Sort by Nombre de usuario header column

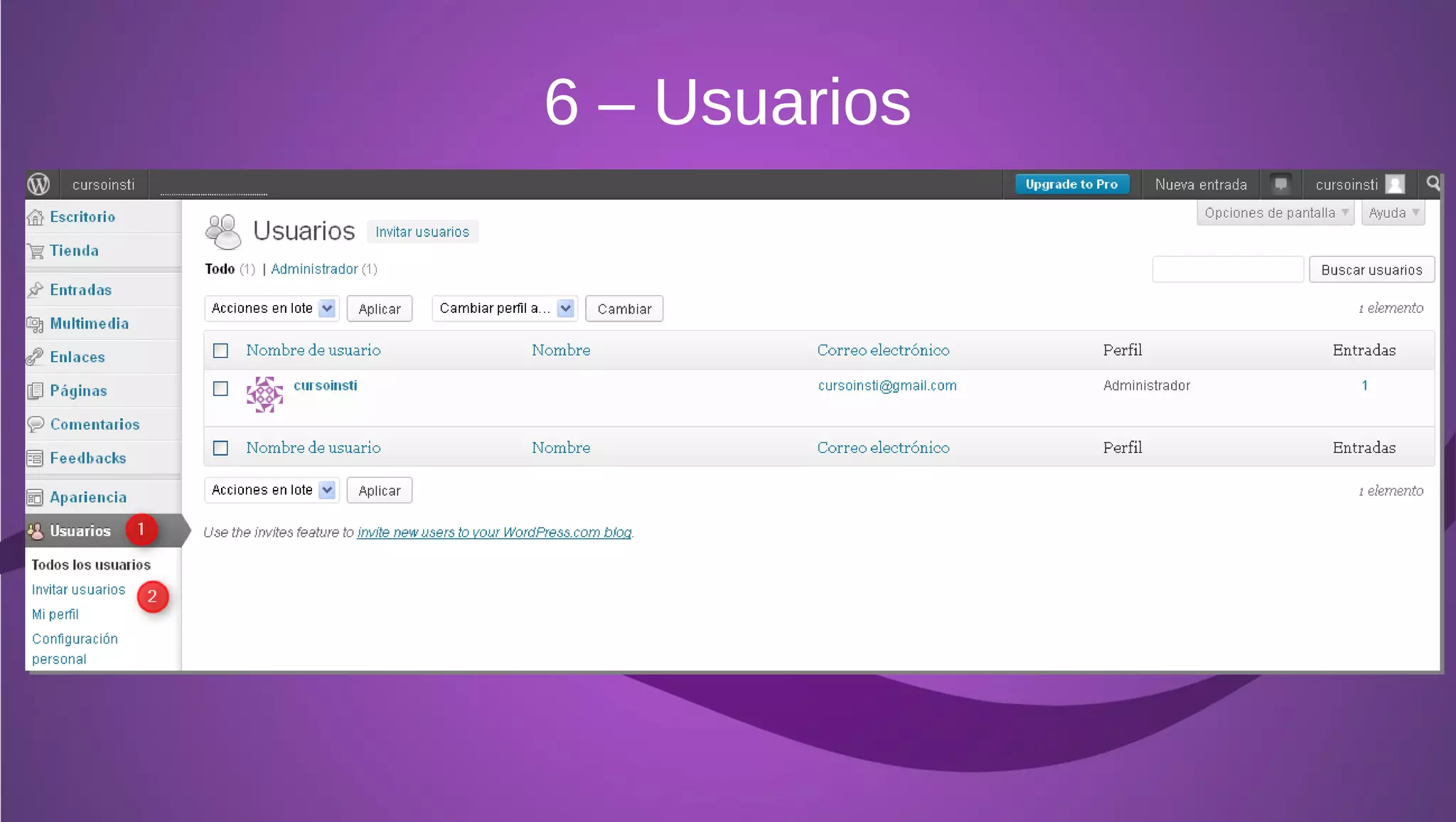[x=314, y=350]
